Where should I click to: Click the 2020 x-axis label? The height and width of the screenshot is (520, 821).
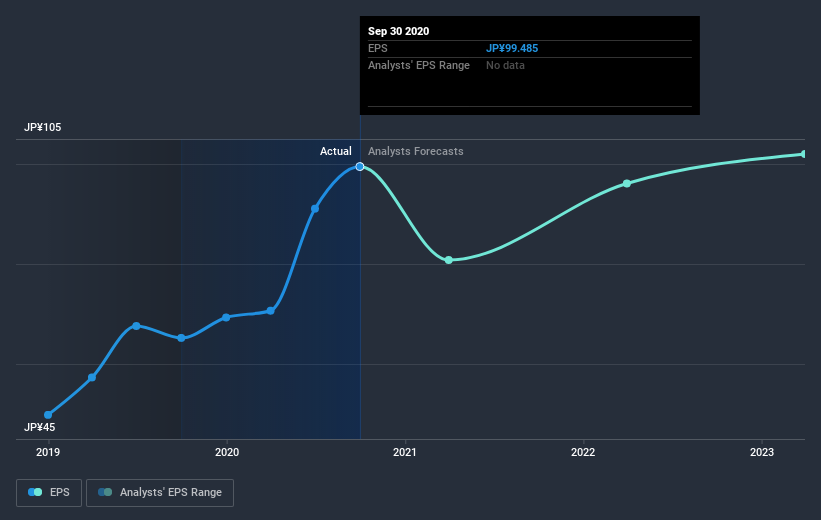(227, 452)
